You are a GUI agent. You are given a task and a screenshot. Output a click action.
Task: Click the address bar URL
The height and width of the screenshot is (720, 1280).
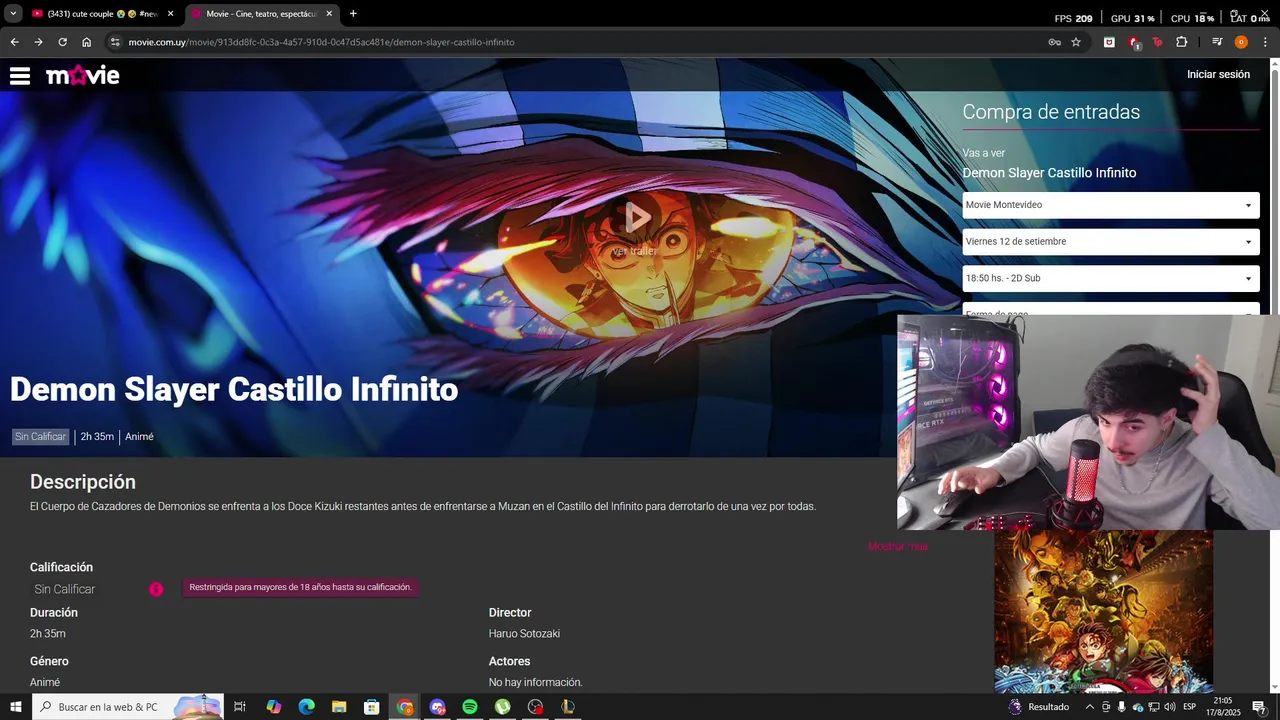pyautogui.click(x=321, y=42)
